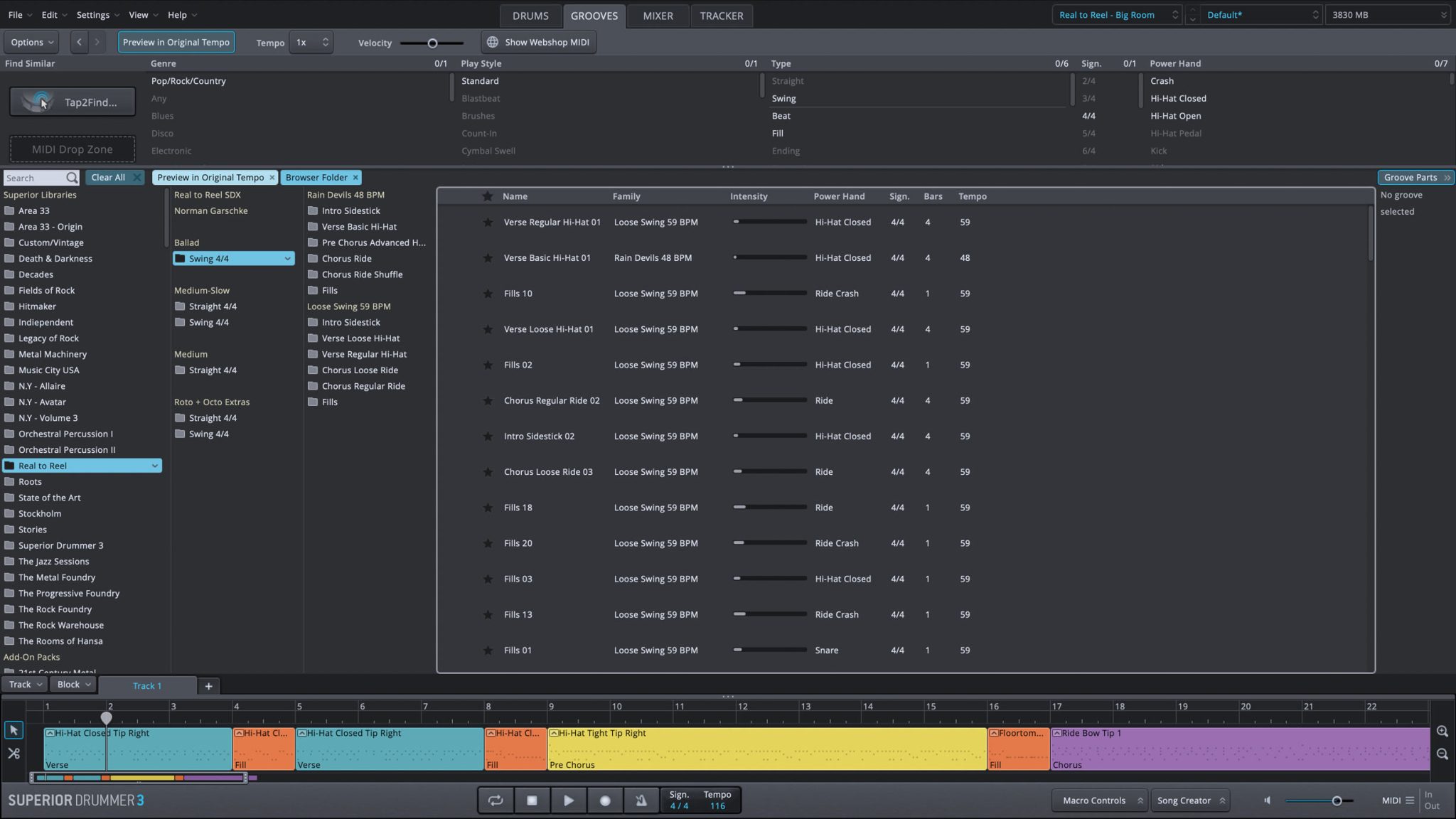Click the intensity bar of Fills 13

tap(771, 614)
